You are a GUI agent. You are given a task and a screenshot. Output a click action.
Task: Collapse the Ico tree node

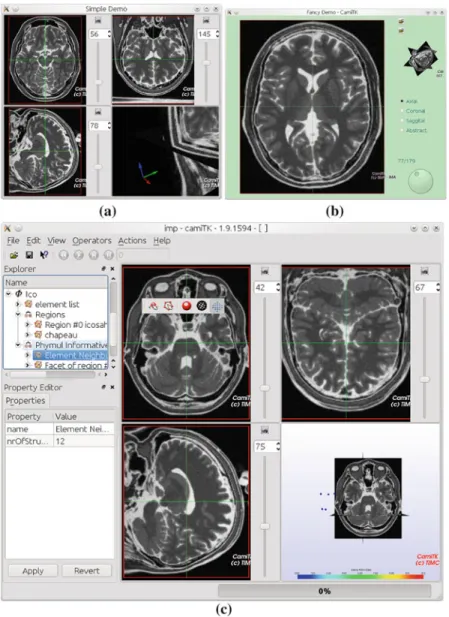coord(8,294)
